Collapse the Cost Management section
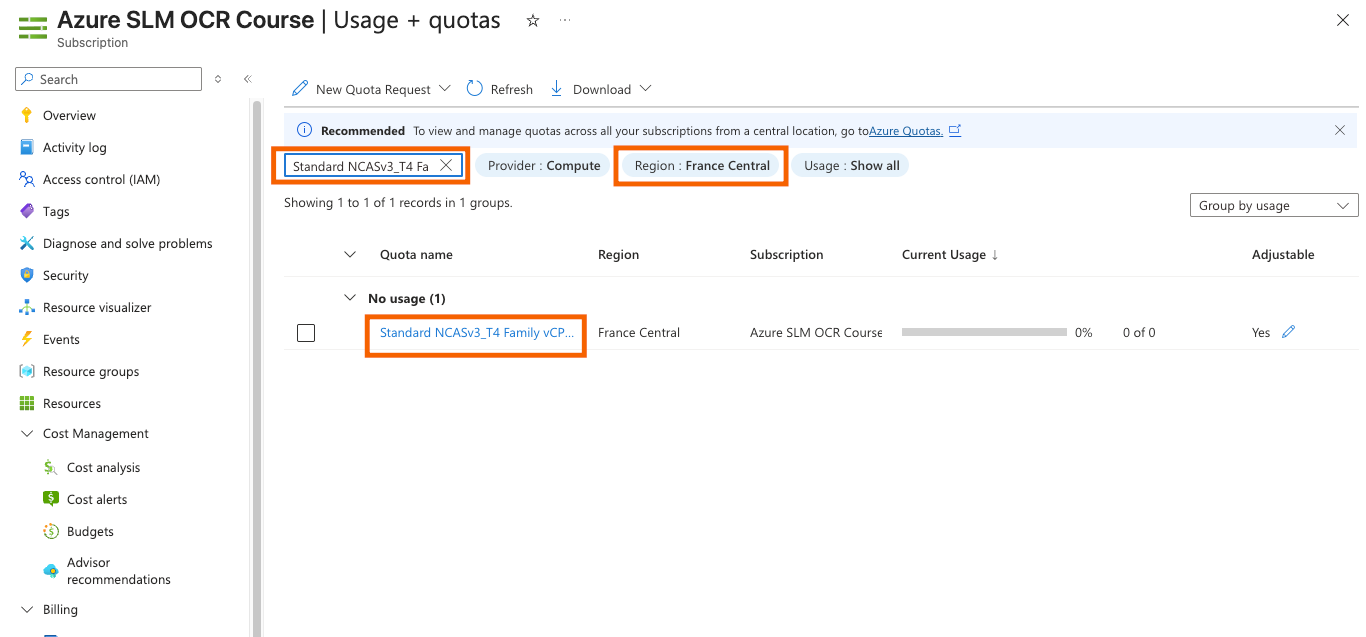 (x=27, y=434)
